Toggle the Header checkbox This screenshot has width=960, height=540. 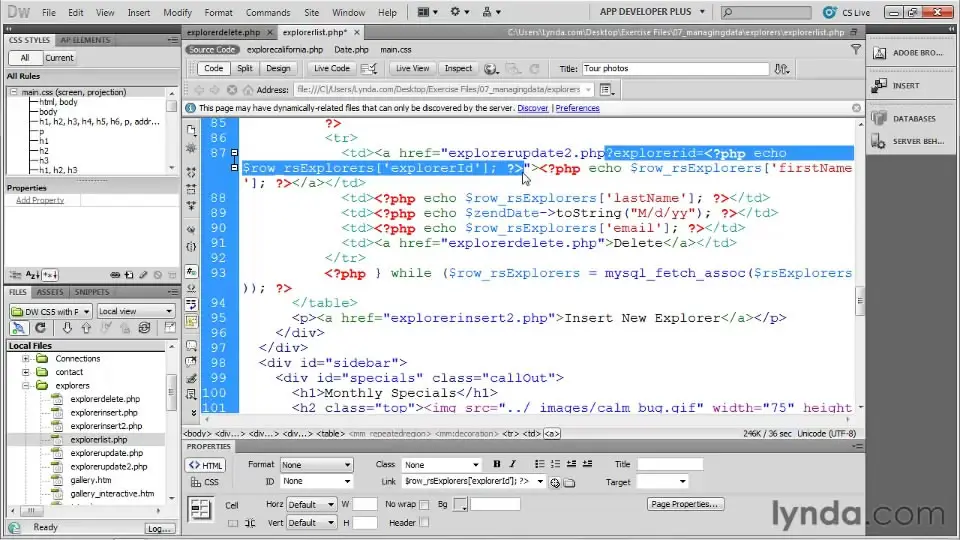tap(424, 523)
